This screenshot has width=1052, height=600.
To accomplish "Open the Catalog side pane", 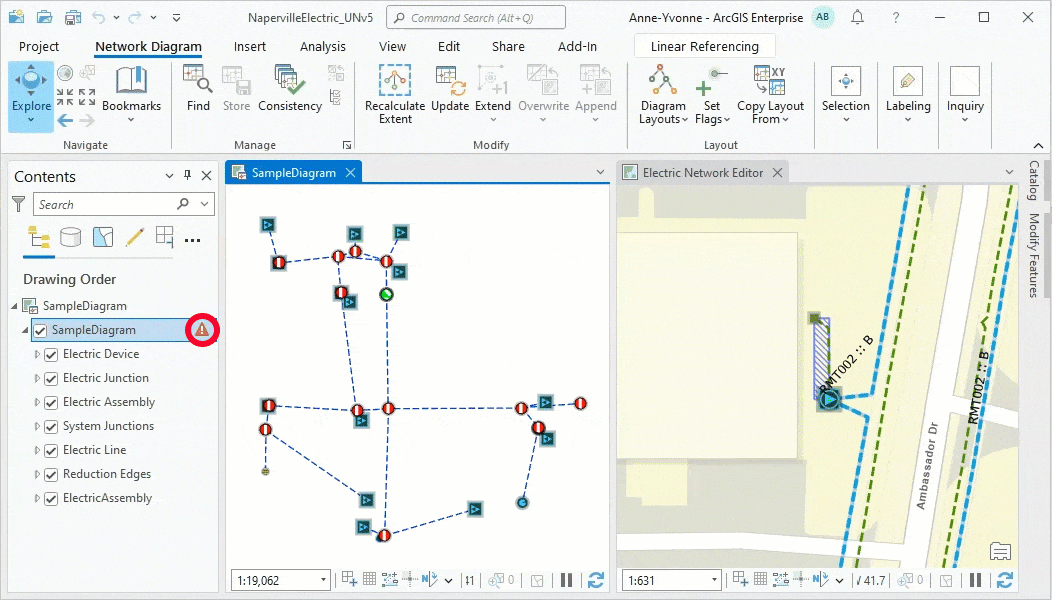I will click(1034, 180).
